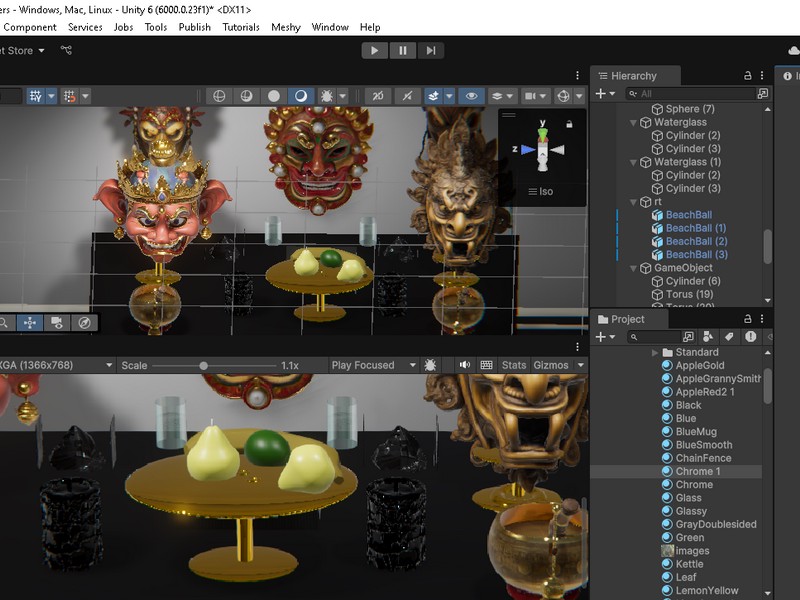Image resolution: width=800 pixels, height=600 pixels.
Task: Select the Move tool in Scene overlay
Action: pos(29,323)
